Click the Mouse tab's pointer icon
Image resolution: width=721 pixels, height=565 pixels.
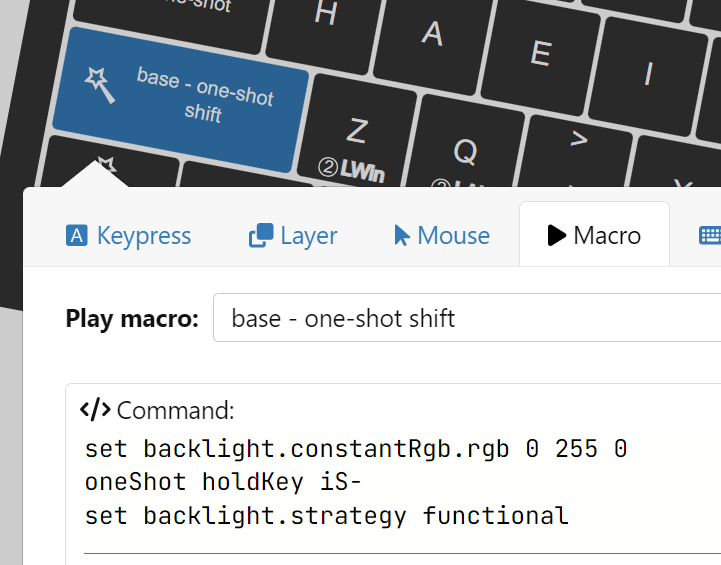(x=402, y=236)
